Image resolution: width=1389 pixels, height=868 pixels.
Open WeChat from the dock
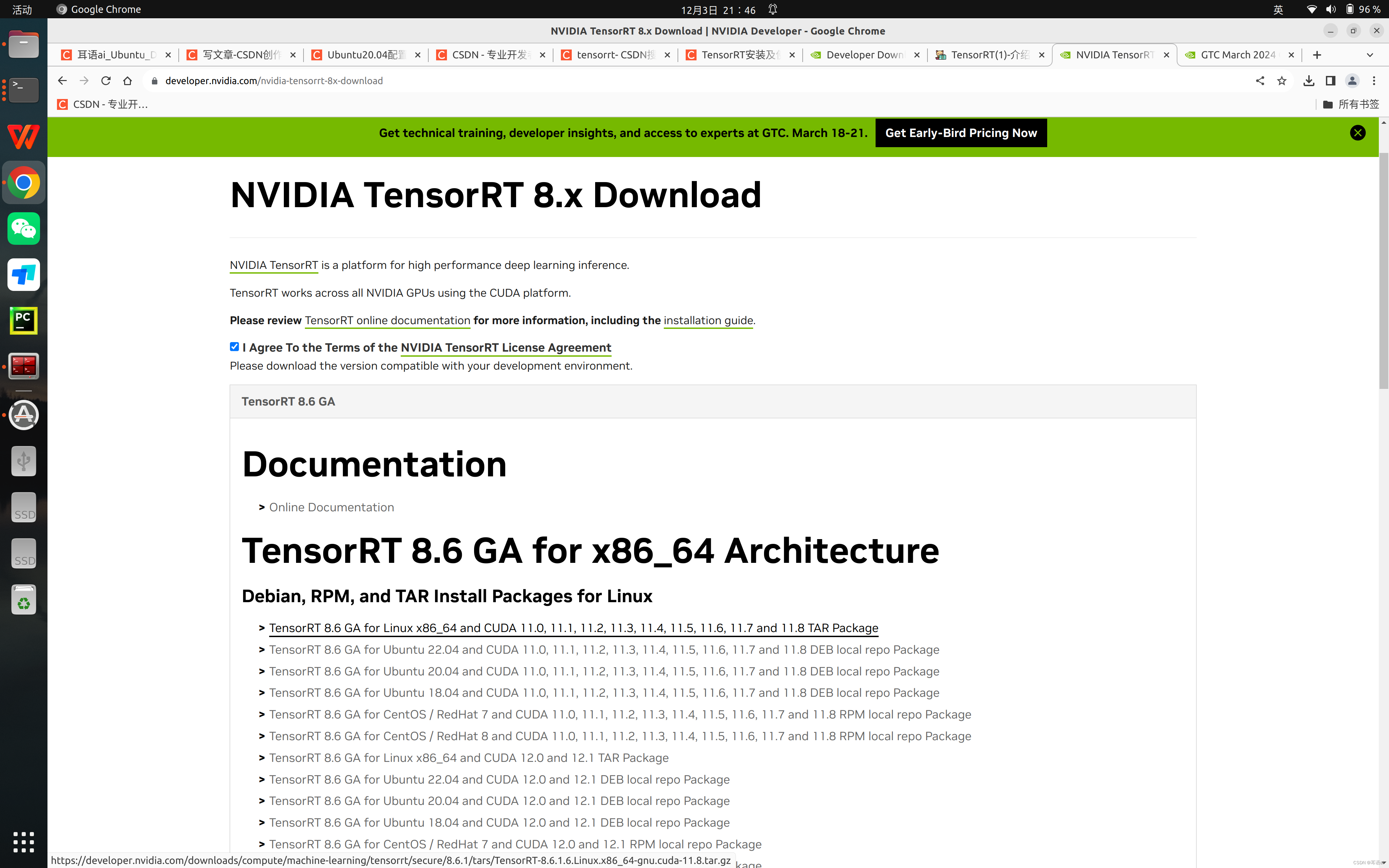pyautogui.click(x=23, y=229)
